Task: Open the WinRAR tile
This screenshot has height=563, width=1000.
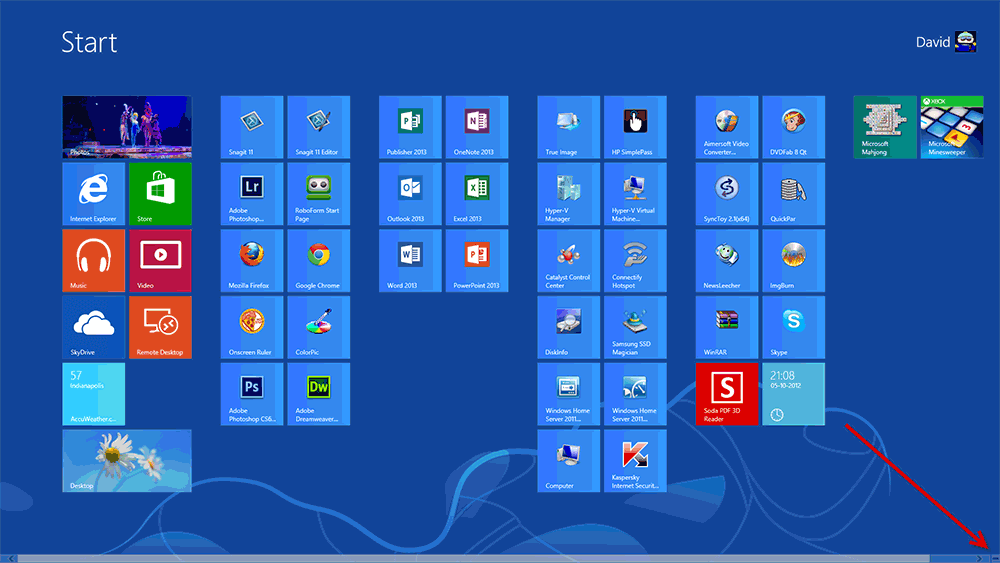Action: [x=727, y=327]
